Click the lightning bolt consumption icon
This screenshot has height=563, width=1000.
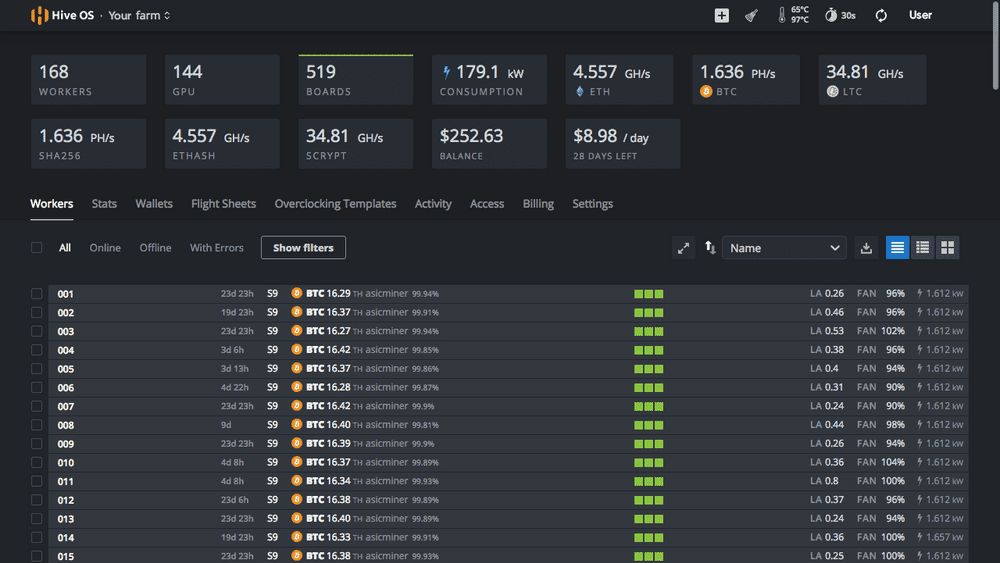pyautogui.click(x=446, y=73)
